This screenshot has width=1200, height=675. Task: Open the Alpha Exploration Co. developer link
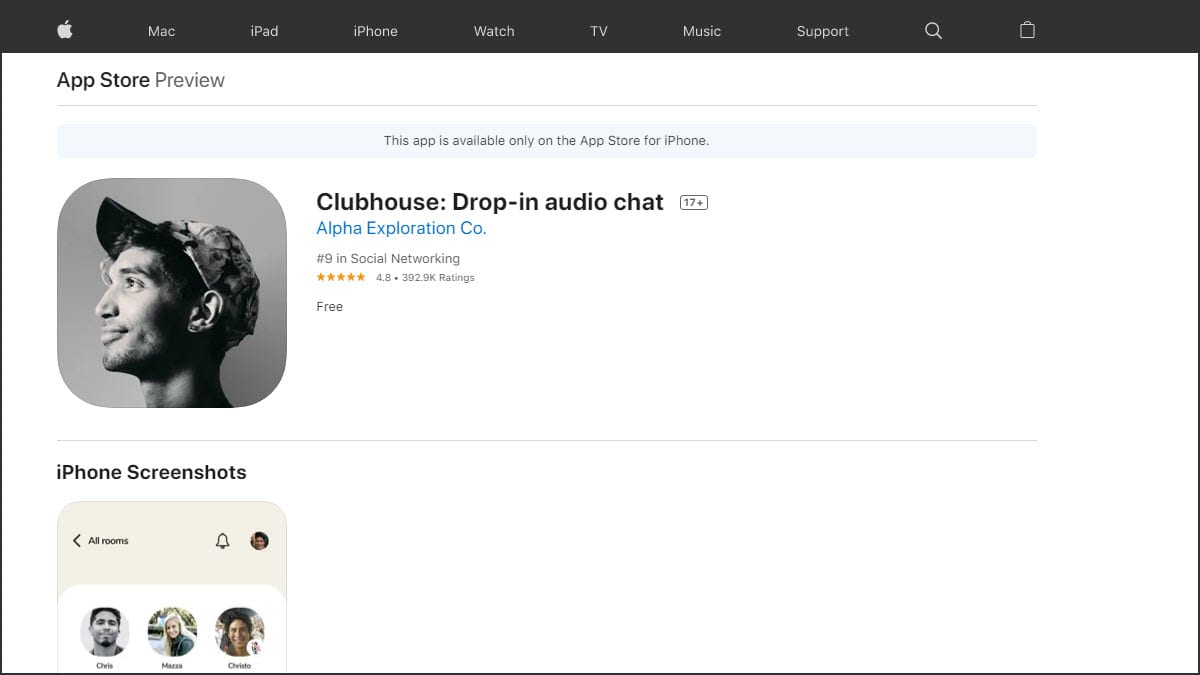click(x=401, y=228)
